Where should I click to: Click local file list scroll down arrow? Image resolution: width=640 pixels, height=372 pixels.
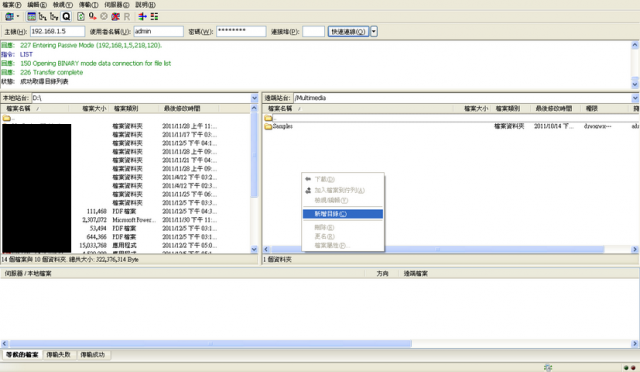tap(254, 249)
